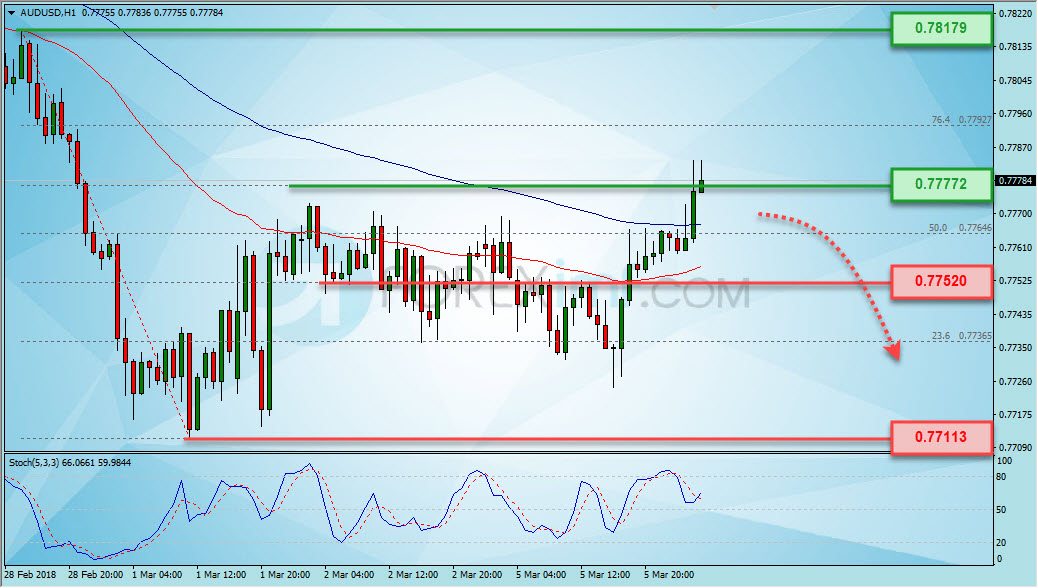The image size is (1038, 588).
Task: Click the AUDUSD,H1 chart menu arrow
Action: [x=11, y=13]
